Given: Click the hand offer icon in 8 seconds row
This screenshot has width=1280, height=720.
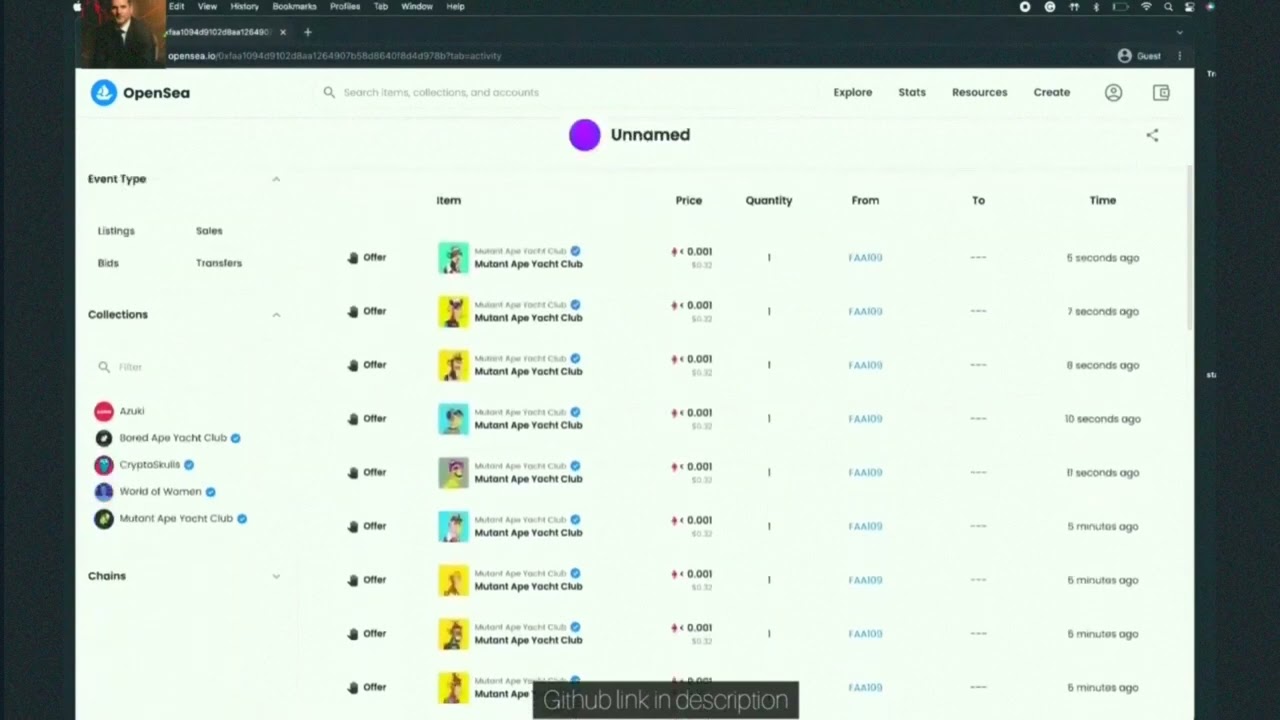Looking at the screenshot, I should coord(352,365).
